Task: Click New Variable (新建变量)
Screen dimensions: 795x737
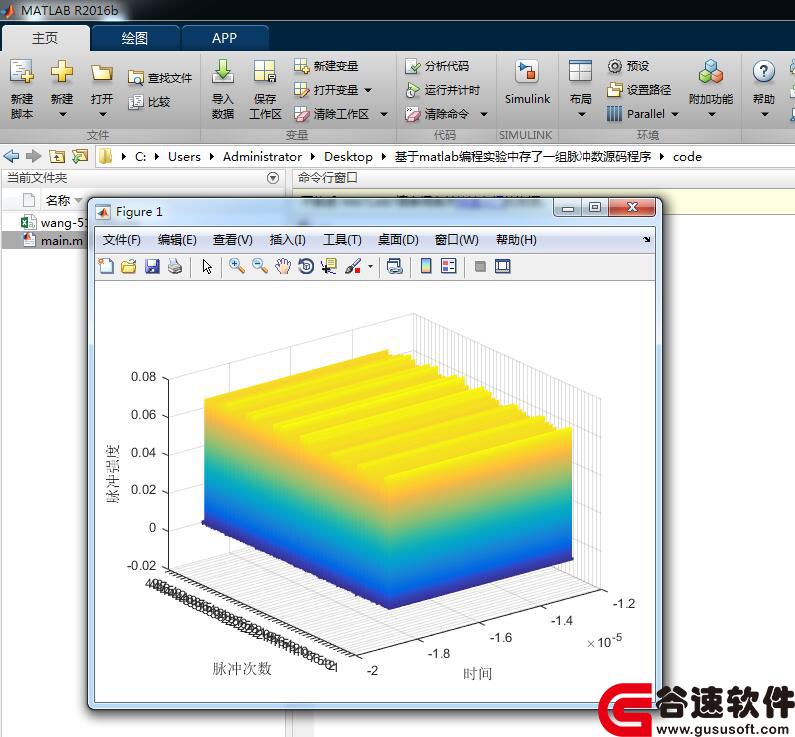Action: (x=326, y=65)
